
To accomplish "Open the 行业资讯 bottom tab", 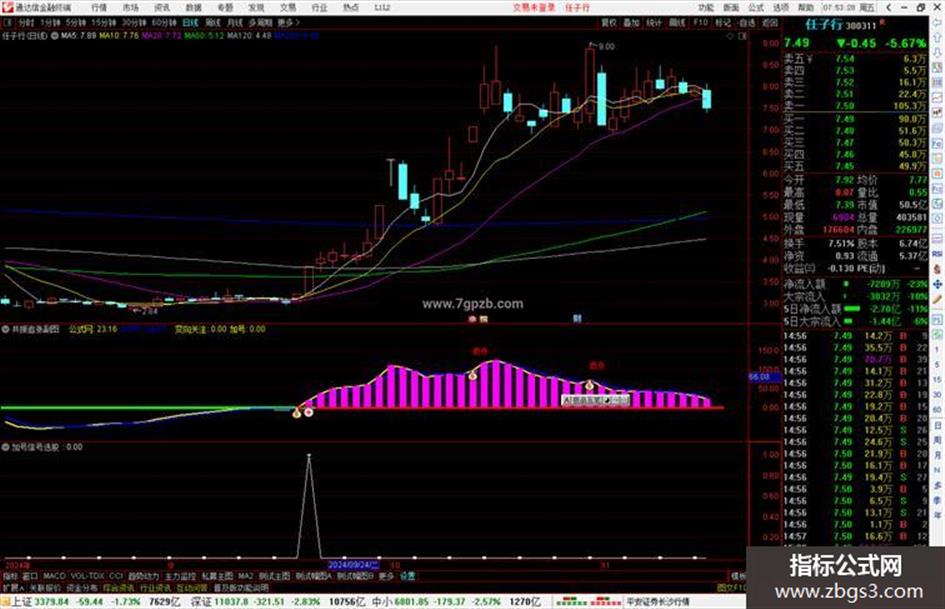I will point(155,587).
